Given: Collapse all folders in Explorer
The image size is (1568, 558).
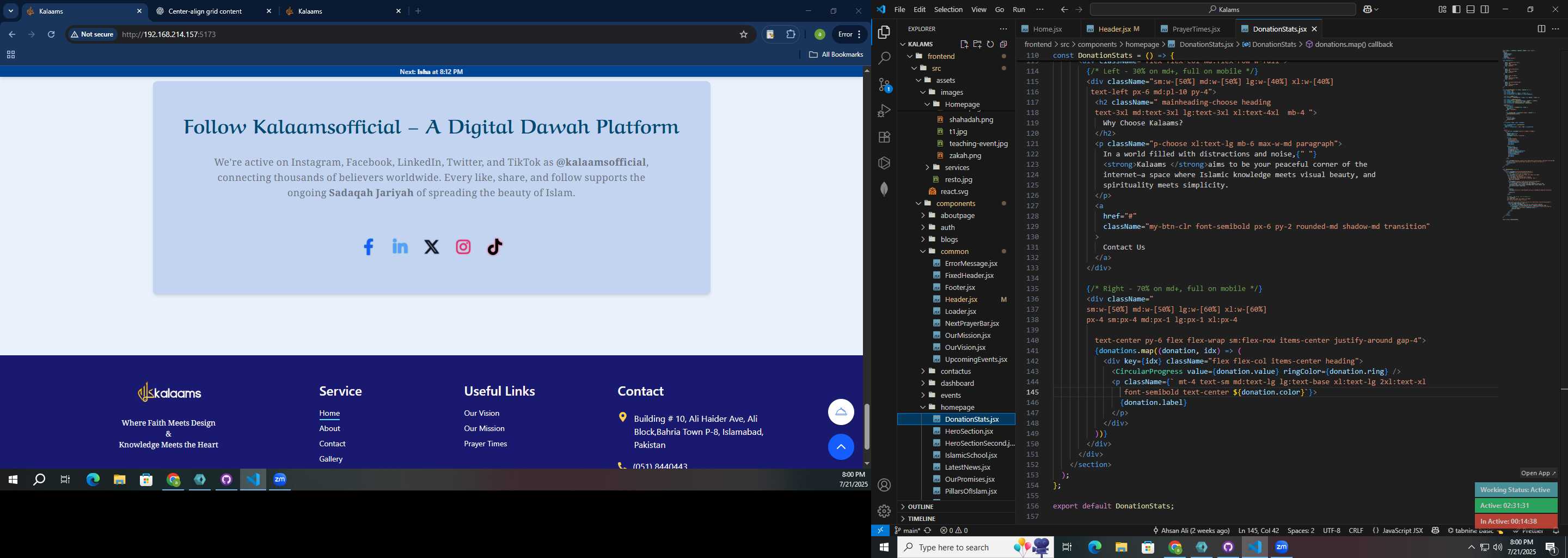Looking at the screenshot, I should click(x=1004, y=44).
